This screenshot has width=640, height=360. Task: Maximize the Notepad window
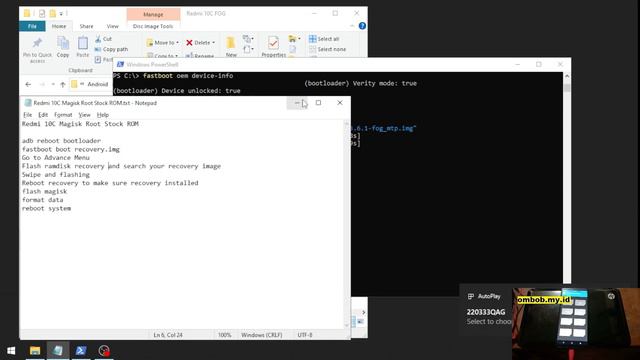coord(318,103)
